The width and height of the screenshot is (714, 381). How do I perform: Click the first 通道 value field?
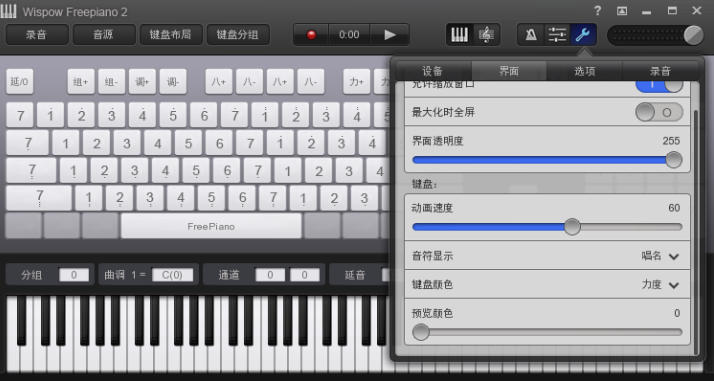pos(270,275)
